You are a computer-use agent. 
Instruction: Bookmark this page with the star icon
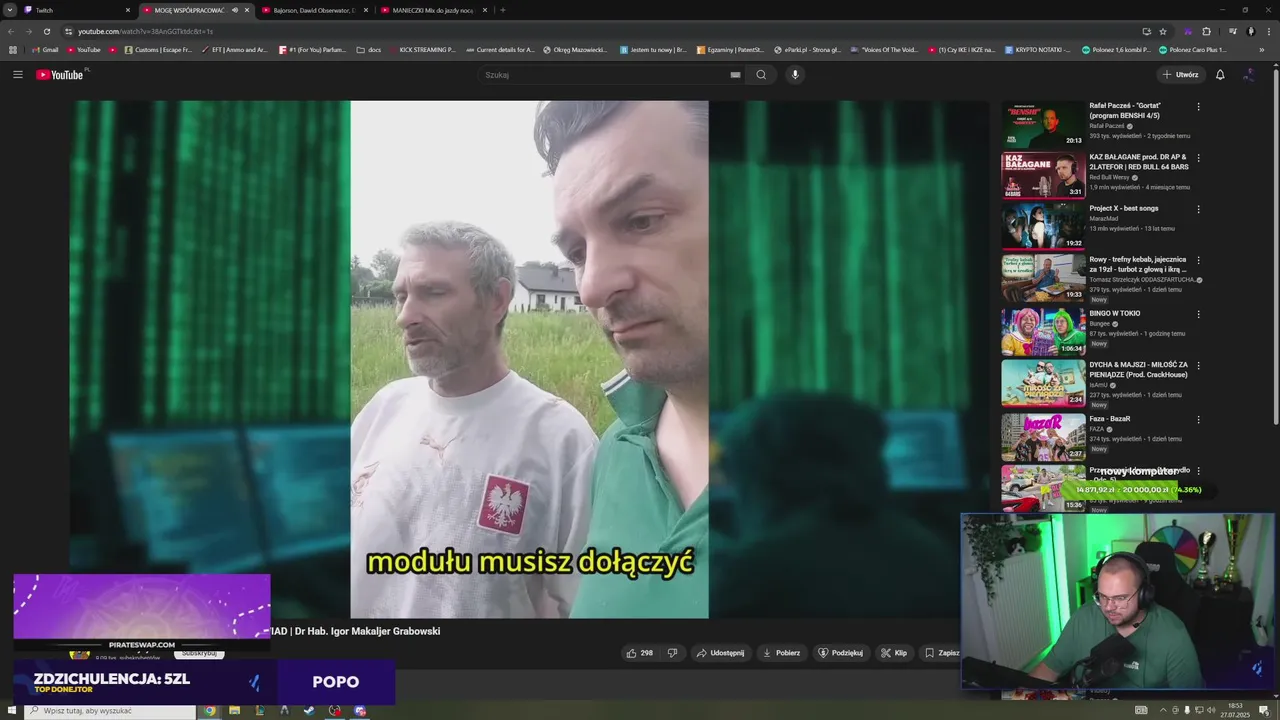pyautogui.click(x=1163, y=31)
